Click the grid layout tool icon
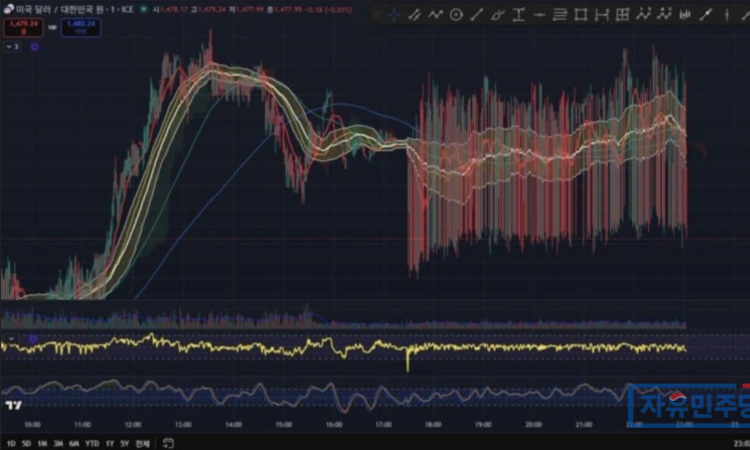750x450 pixels. [x=623, y=14]
